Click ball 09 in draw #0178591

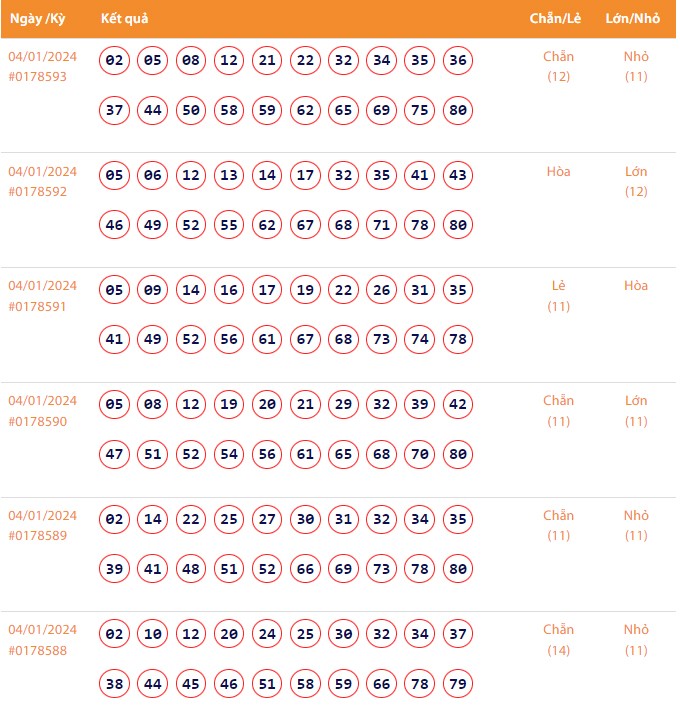153,291
